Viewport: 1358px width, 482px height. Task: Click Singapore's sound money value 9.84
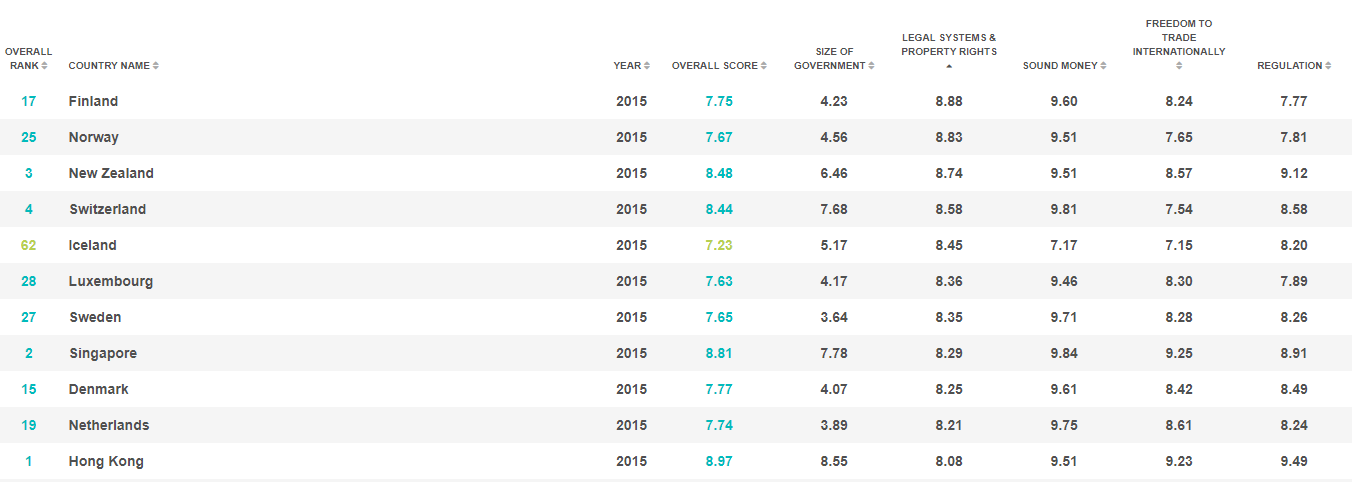[x=1064, y=353]
